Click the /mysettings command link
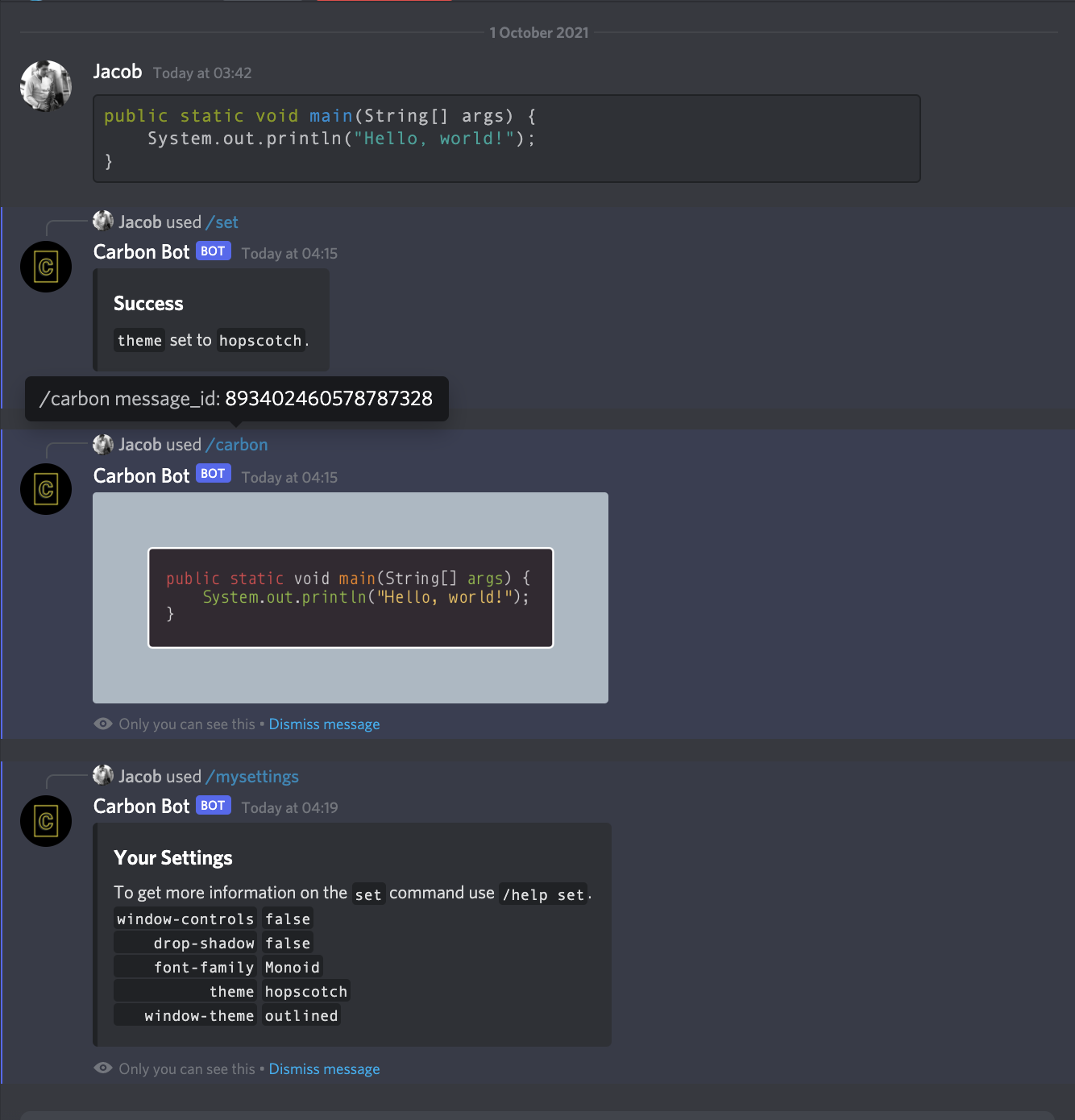Viewport: 1075px width, 1120px height. (x=252, y=777)
